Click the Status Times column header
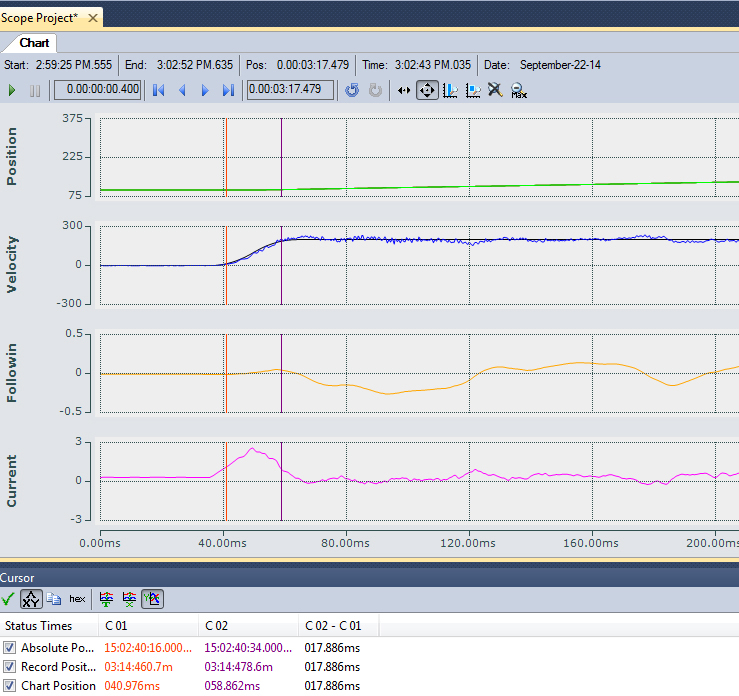 click(49, 626)
